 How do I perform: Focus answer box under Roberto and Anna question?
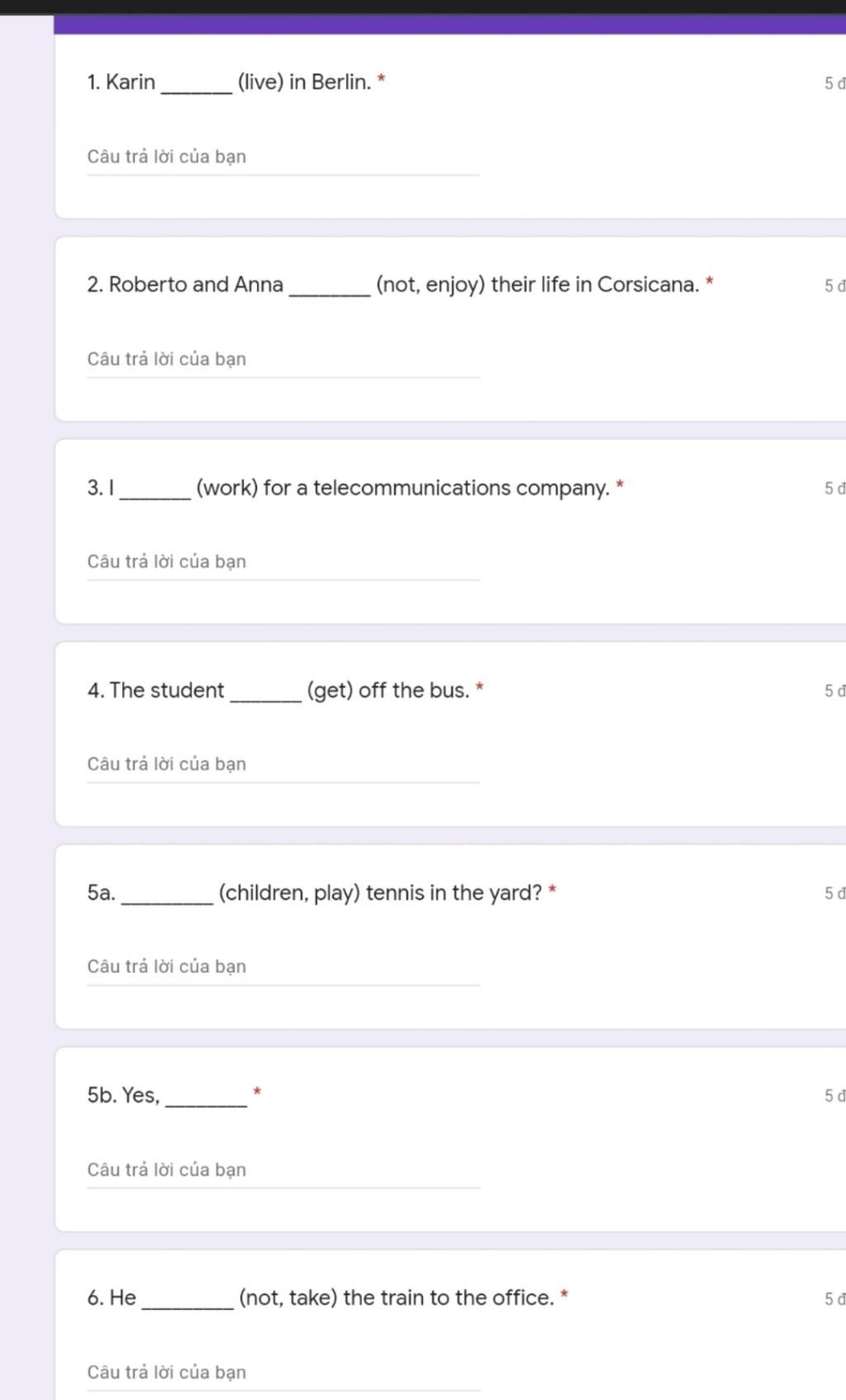pos(283,360)
